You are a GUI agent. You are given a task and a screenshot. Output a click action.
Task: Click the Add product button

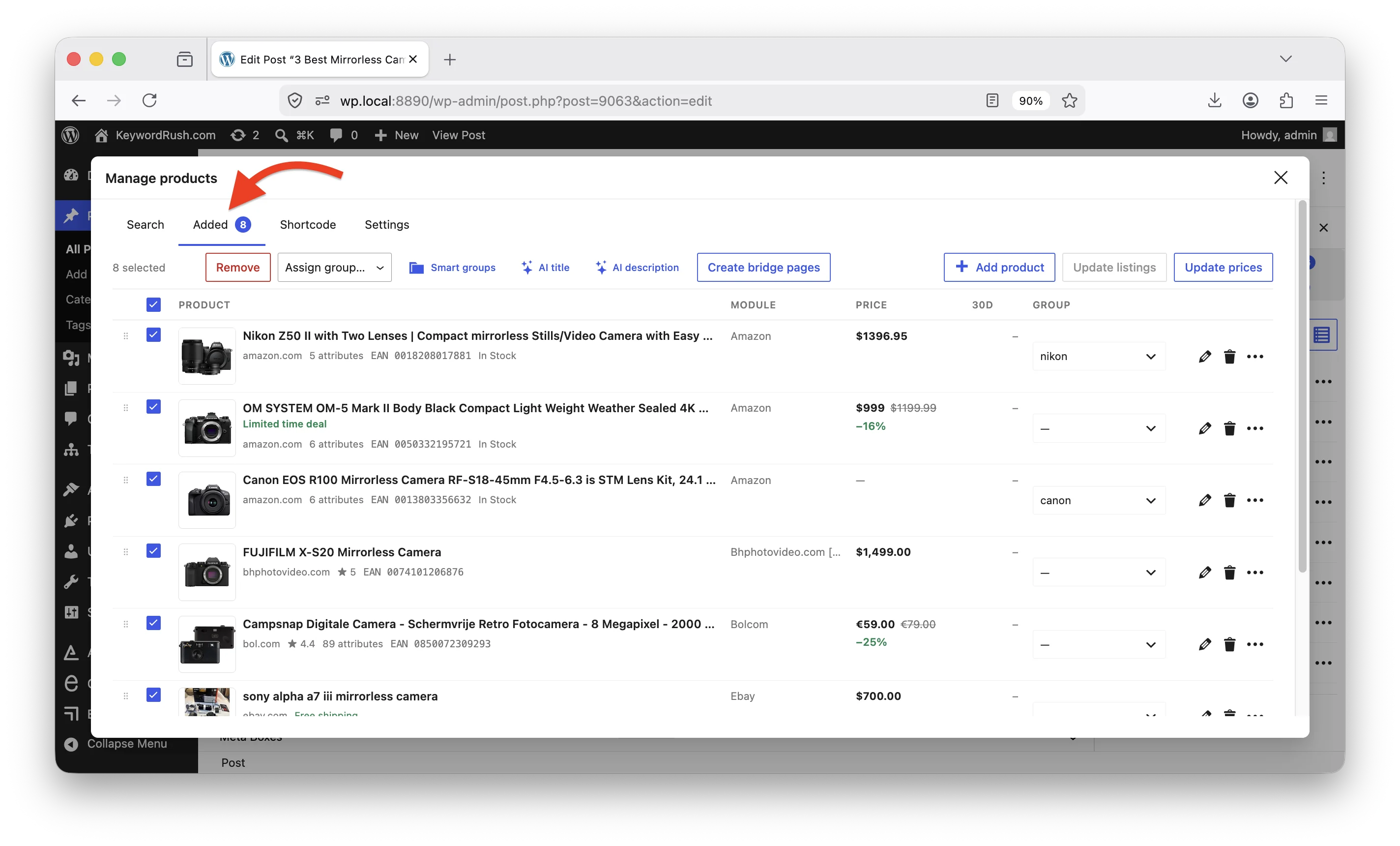click(999, 267)
